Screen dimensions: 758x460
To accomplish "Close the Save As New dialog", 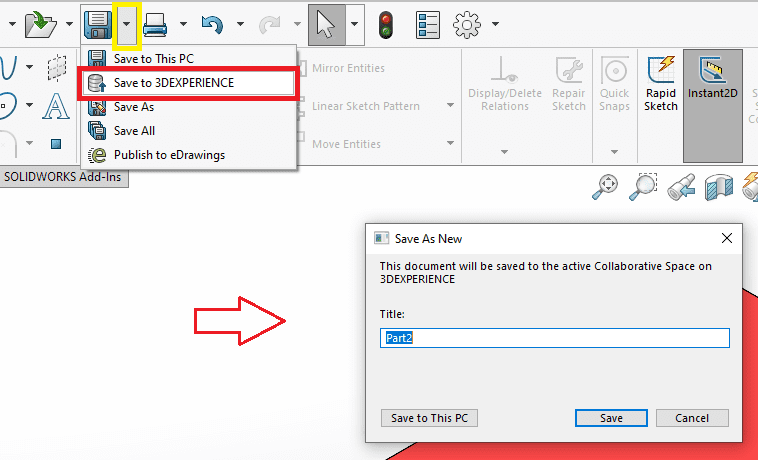I will [x=727, y=238].
